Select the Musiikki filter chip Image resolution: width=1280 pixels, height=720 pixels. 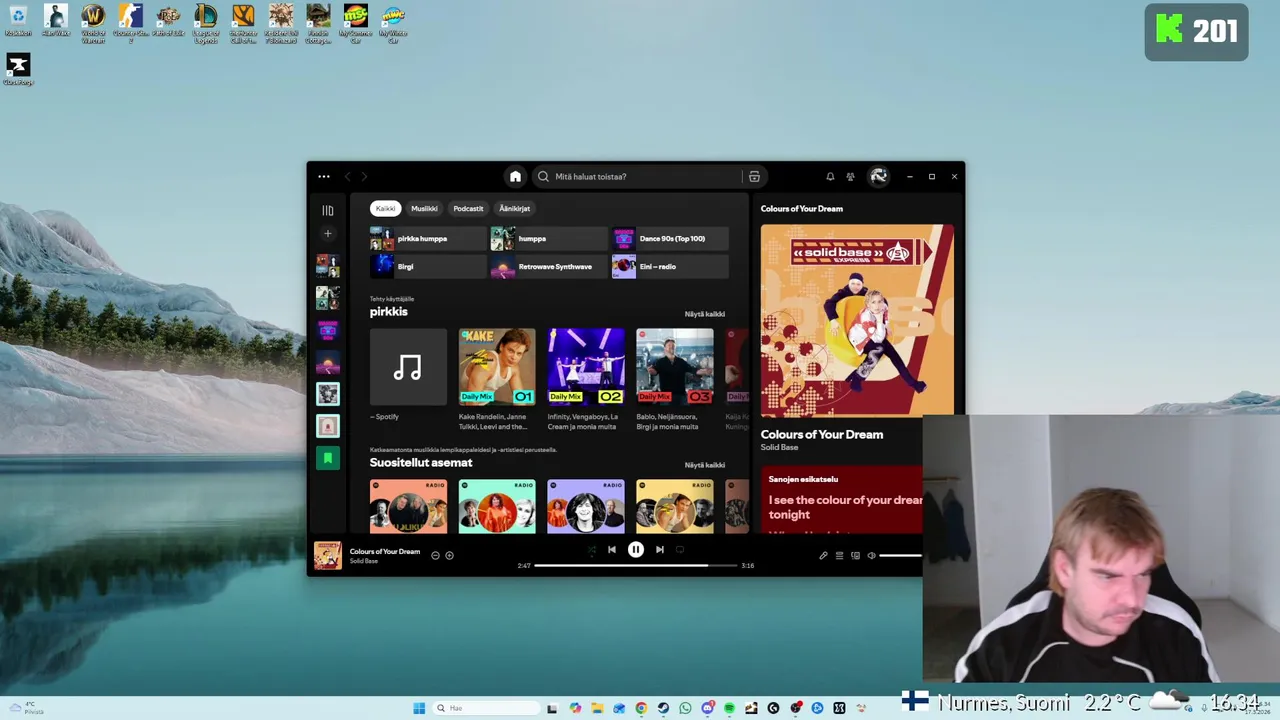coord(424,209)
